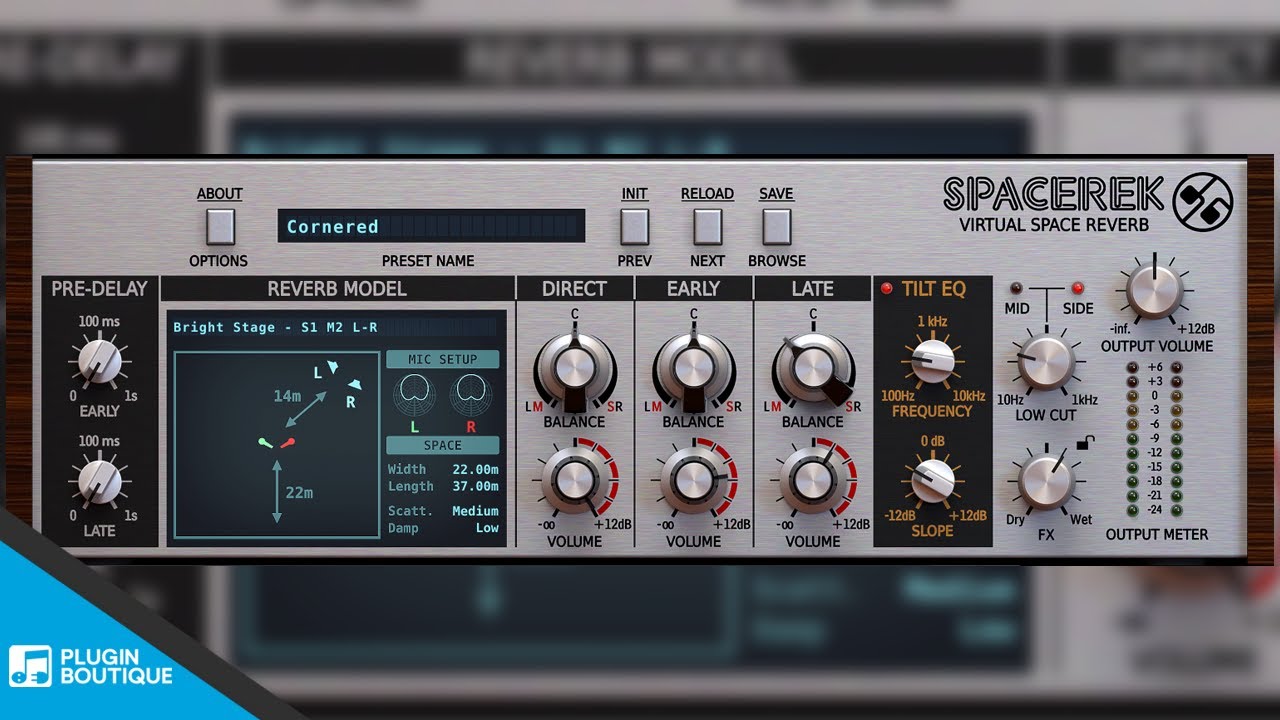
Task: Click the EARLY volume knob
Action: 692,482
